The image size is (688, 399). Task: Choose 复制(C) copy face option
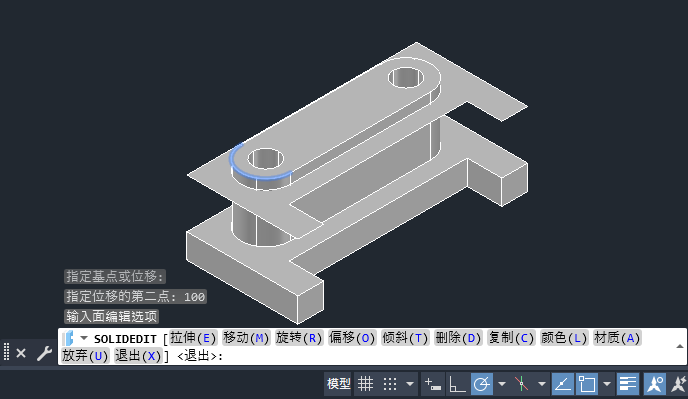pos(511,338)
